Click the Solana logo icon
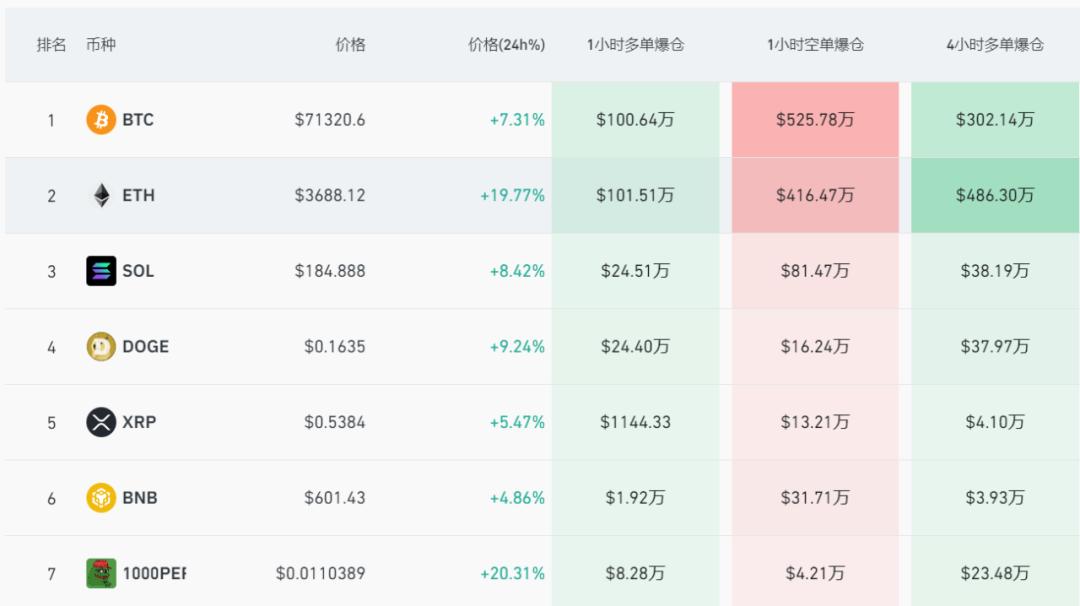This screenshot has height=606, width=1080. [x=101, y=271]
